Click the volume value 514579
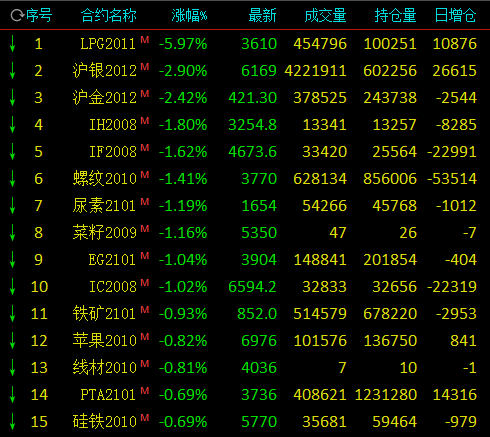 320,314
